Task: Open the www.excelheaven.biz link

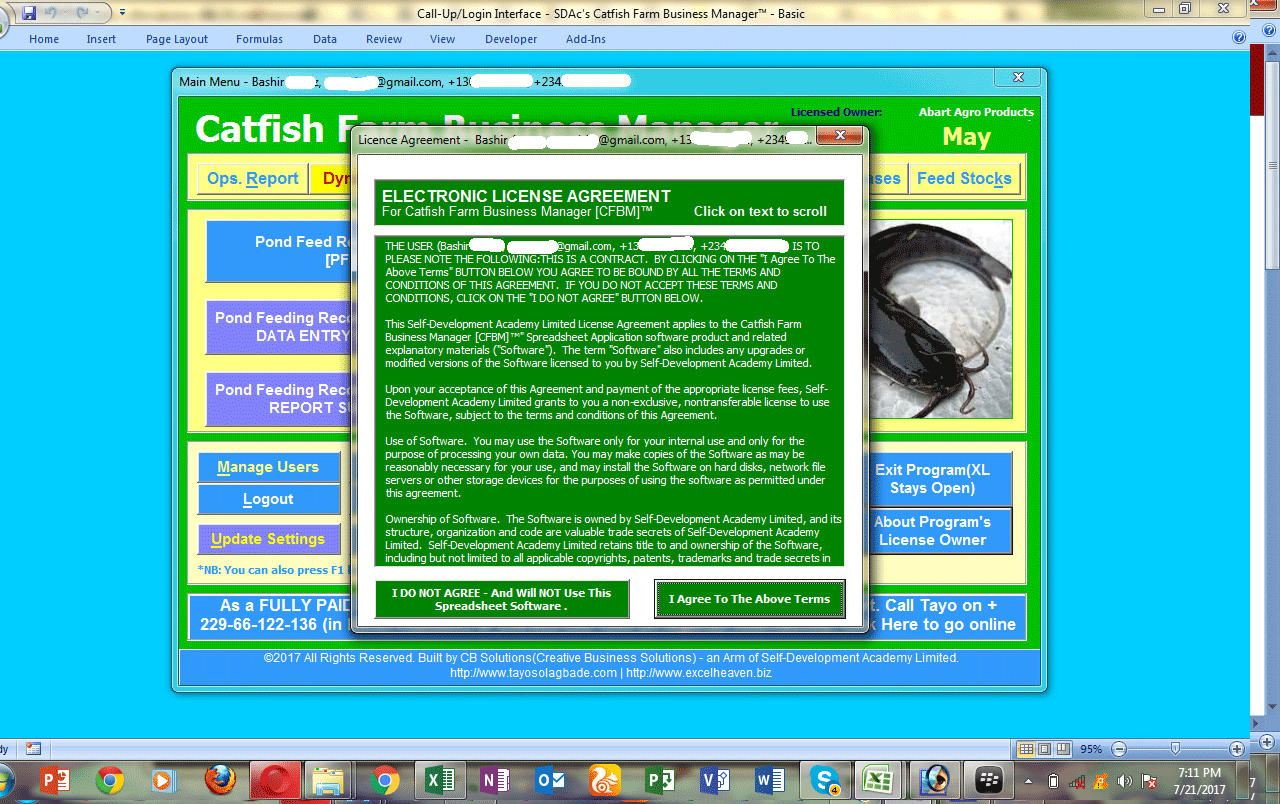Action: [699, 673]
